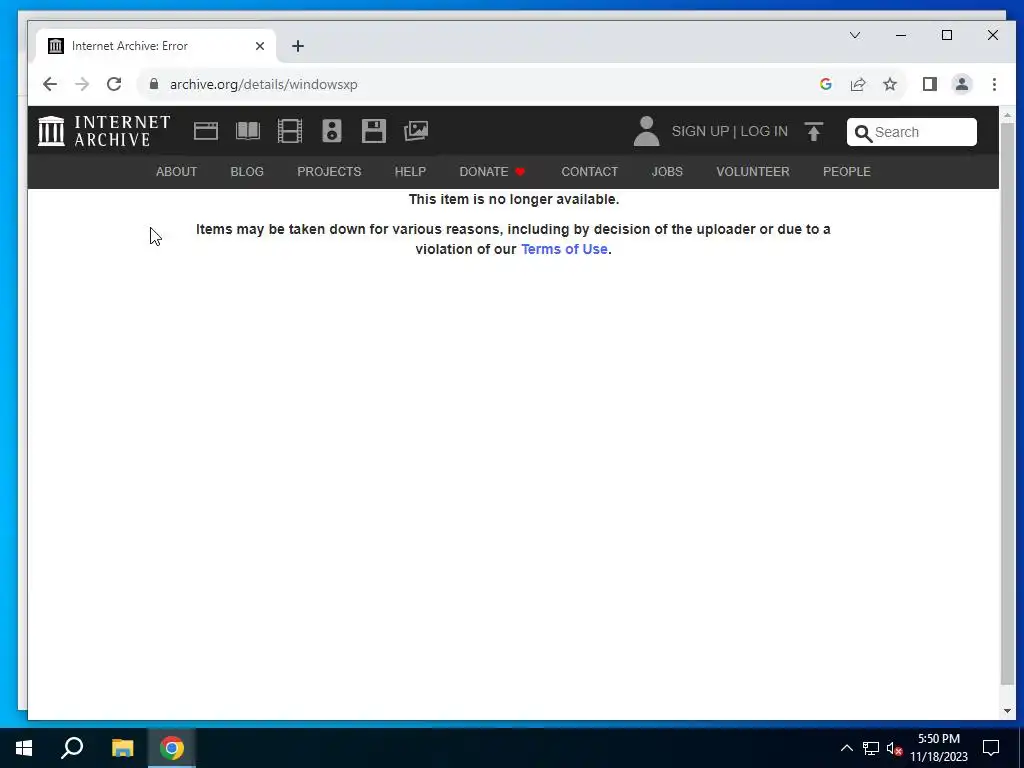
Task: Click the user avatar icon
Action: tap(646, 131)
